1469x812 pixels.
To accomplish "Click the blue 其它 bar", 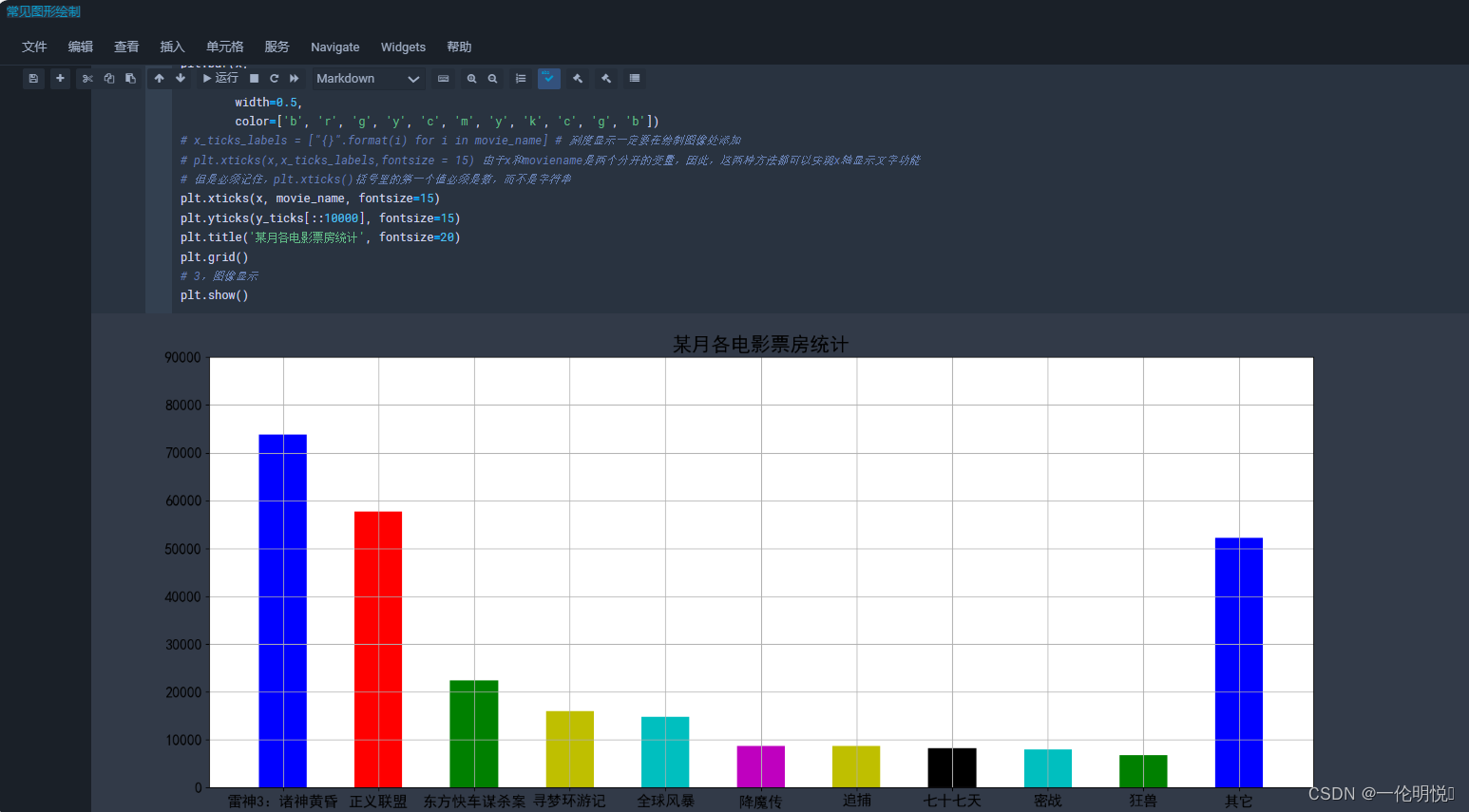I will pyautogui.click(x=1239, y=663).
